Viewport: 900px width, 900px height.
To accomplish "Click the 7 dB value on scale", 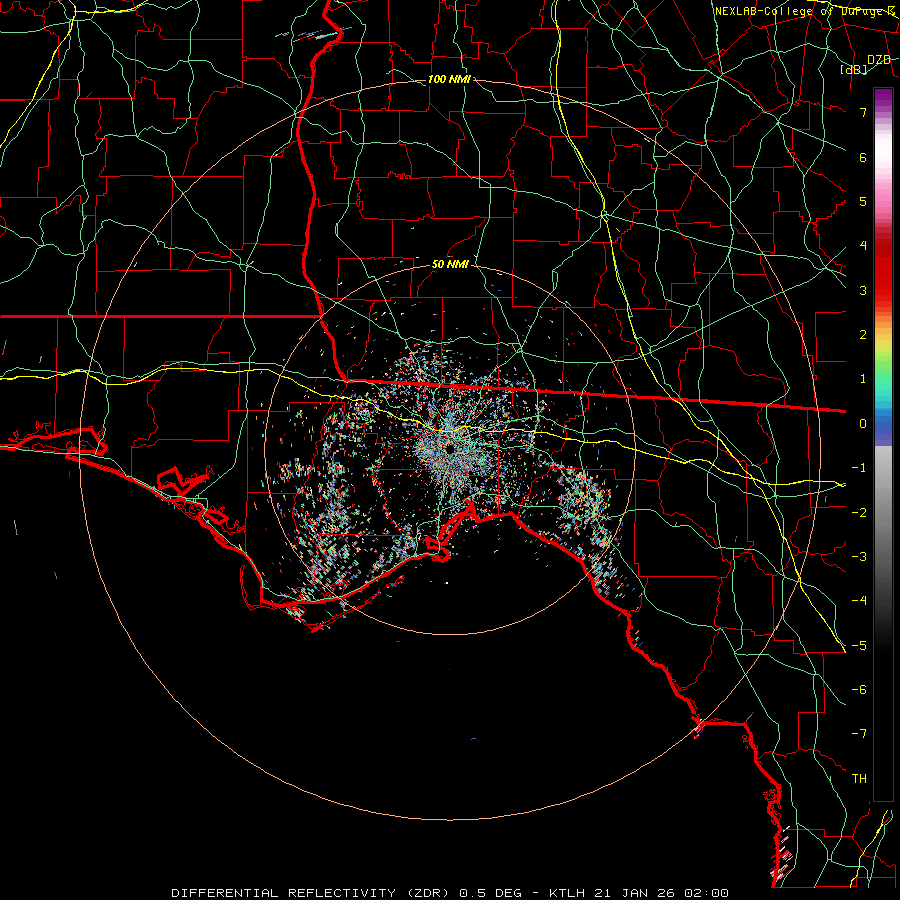I will (x=863, y=112).
